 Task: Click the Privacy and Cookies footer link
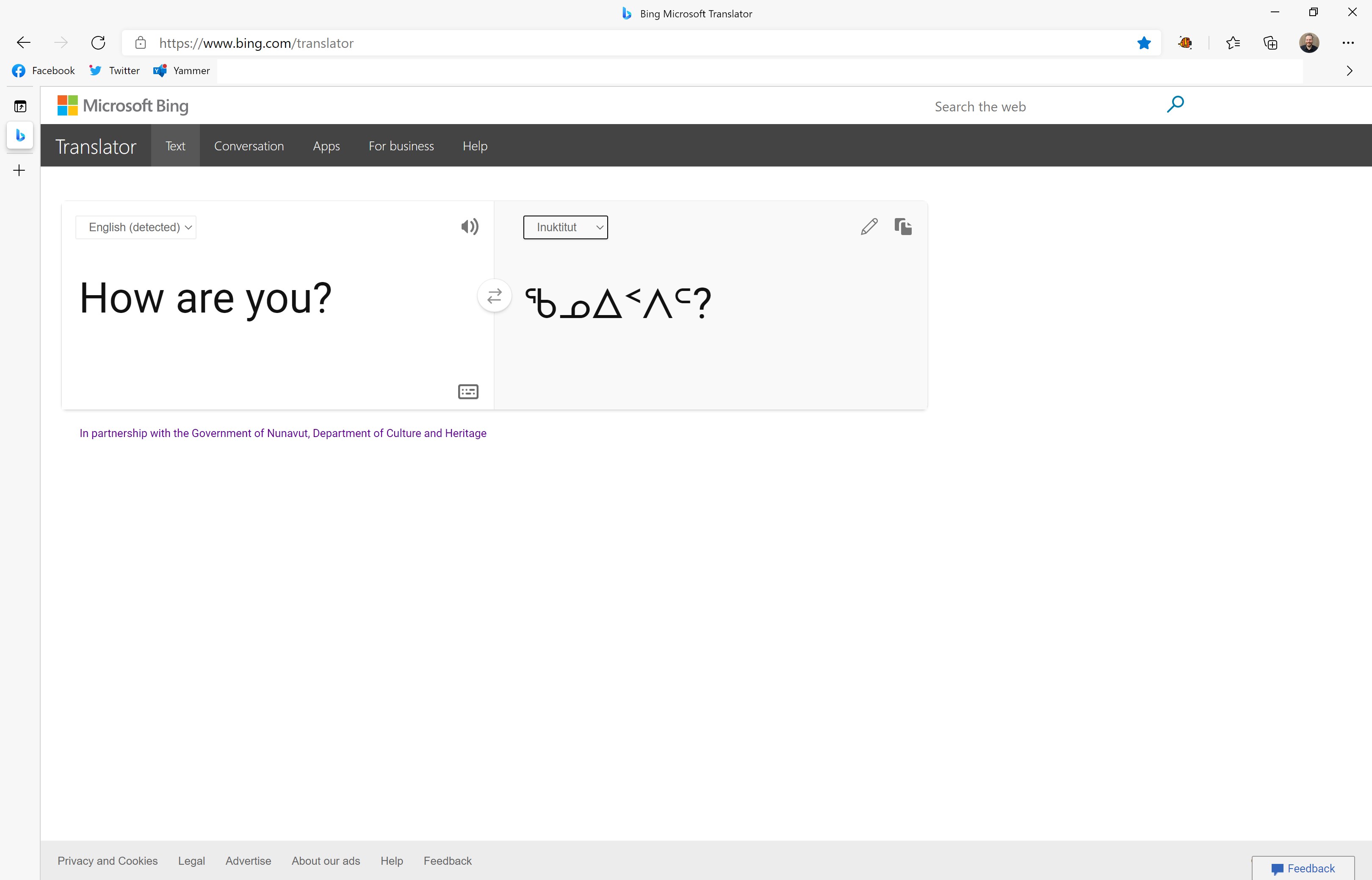(x=108, y=861)
